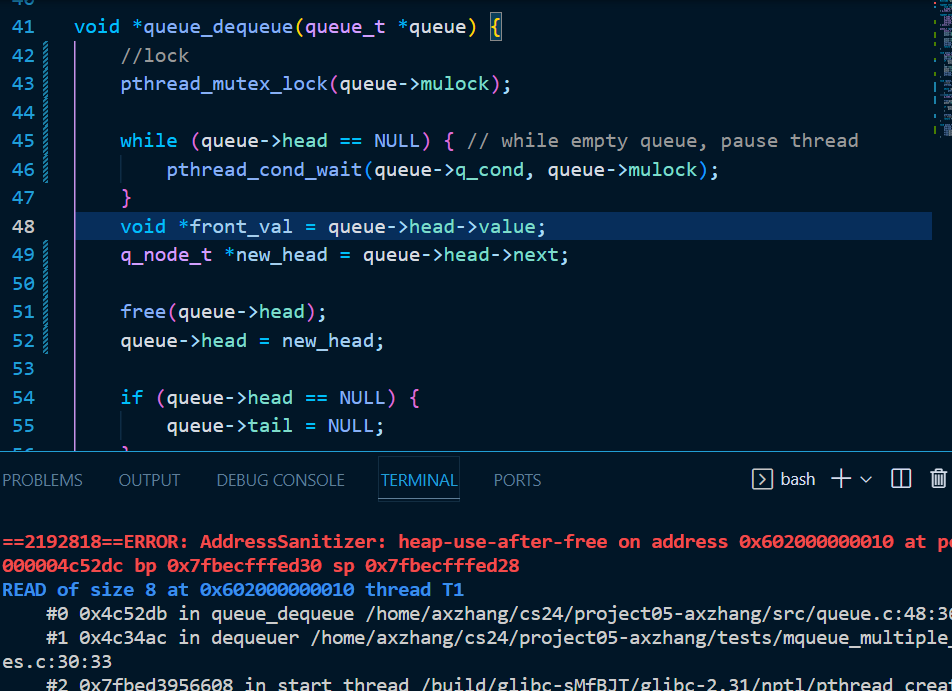Open the launch profile dropdown chevron
The height and width of the screenshot is (691, 952).
(866, 479)
